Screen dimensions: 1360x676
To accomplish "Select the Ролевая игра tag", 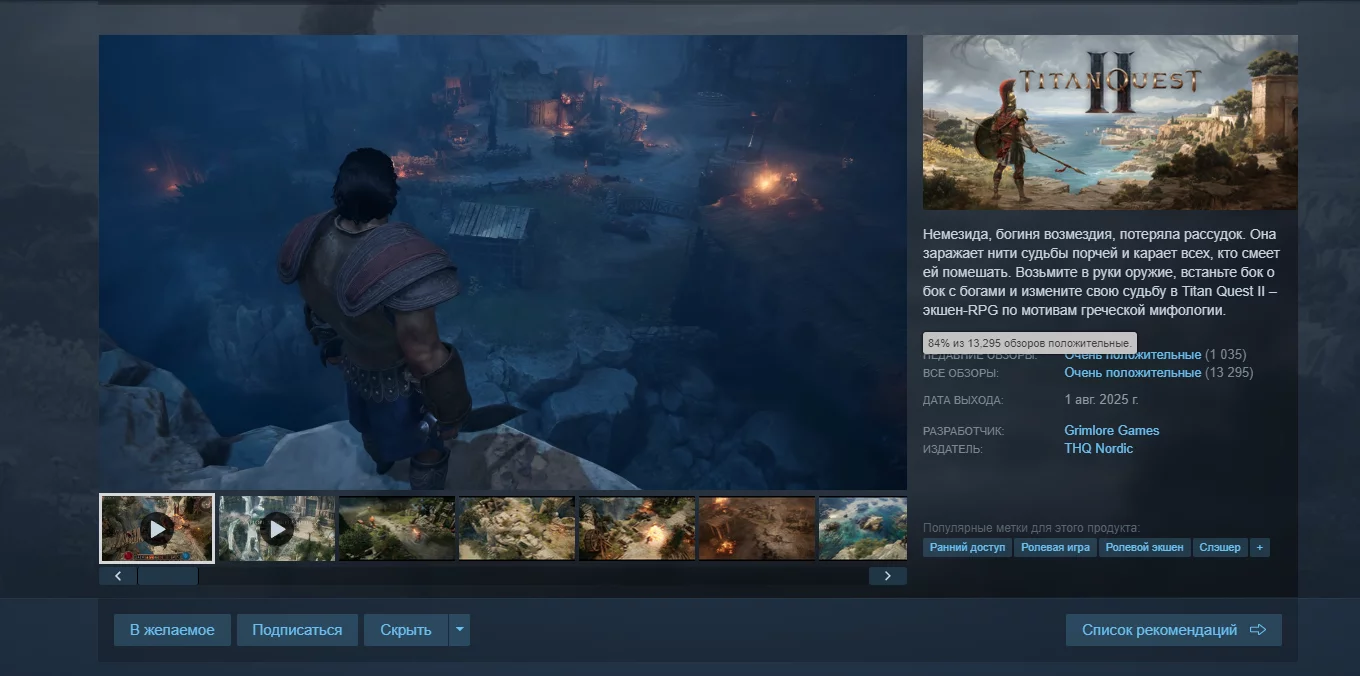I will (1056, 548).
